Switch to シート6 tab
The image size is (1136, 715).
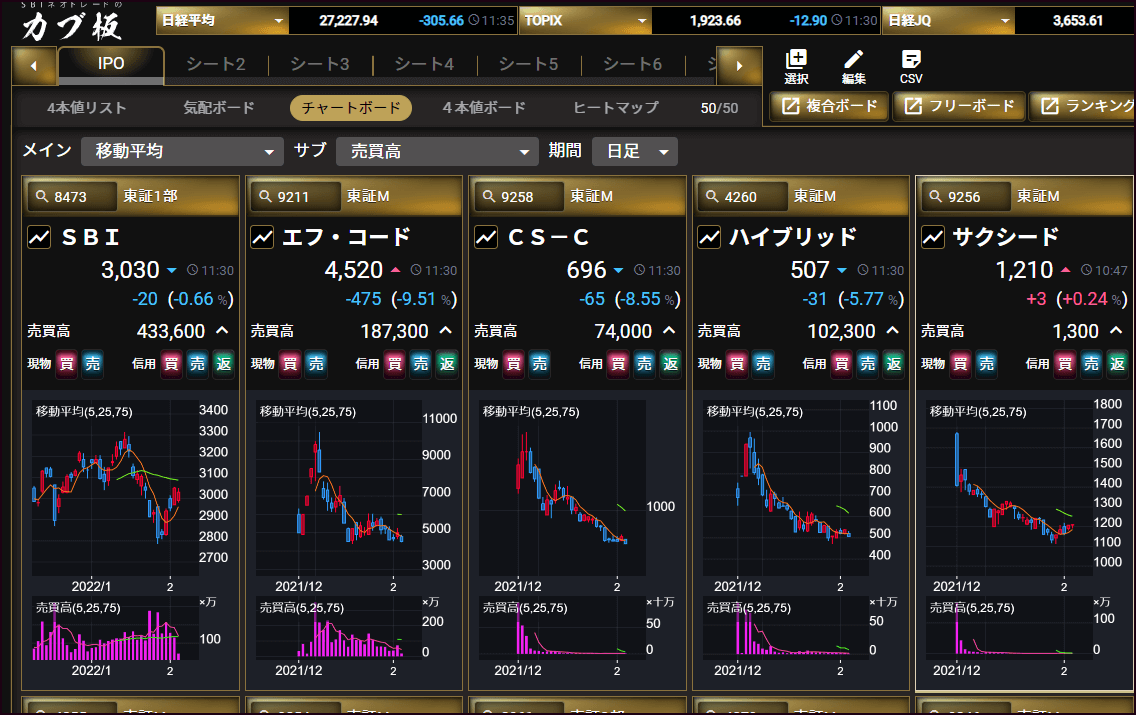[633, 64]
